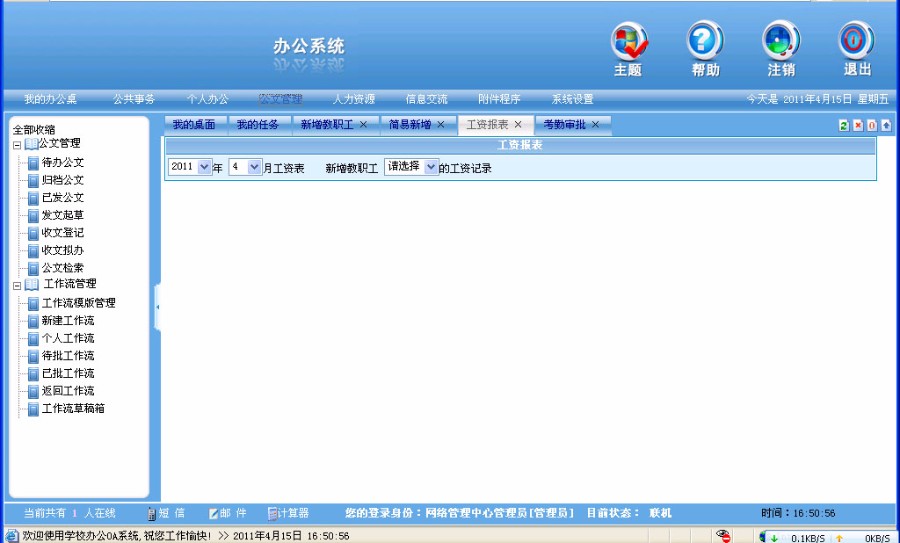Click the IE page icon in status bar
This screenshot has height=543, width=900.
11,536
